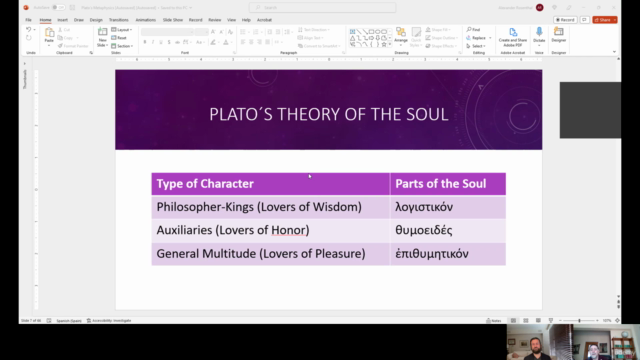640x360 pixels.
Task: Click the table cell Auxiliaries (Lovers of Honor)
Action: [x=271, y=230]
